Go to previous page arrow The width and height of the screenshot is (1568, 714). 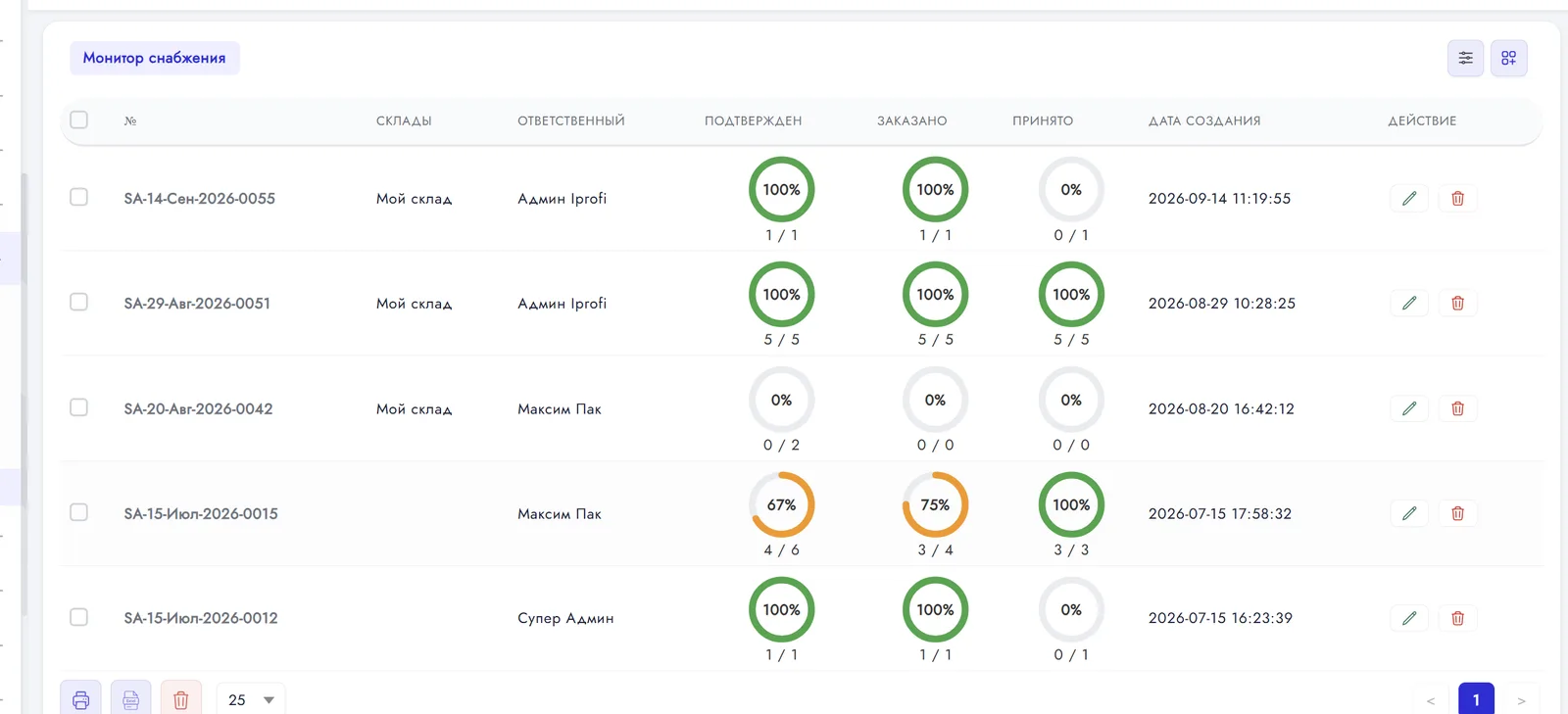coord(1431,700)
